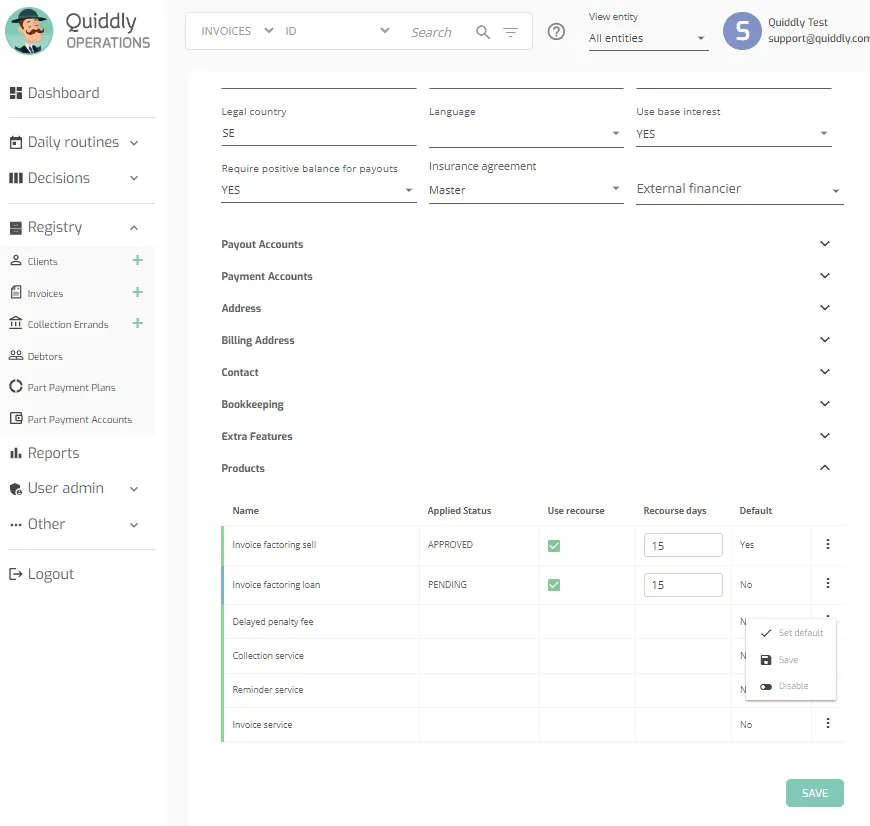Choose Save in the context menu

click(791, 660)
